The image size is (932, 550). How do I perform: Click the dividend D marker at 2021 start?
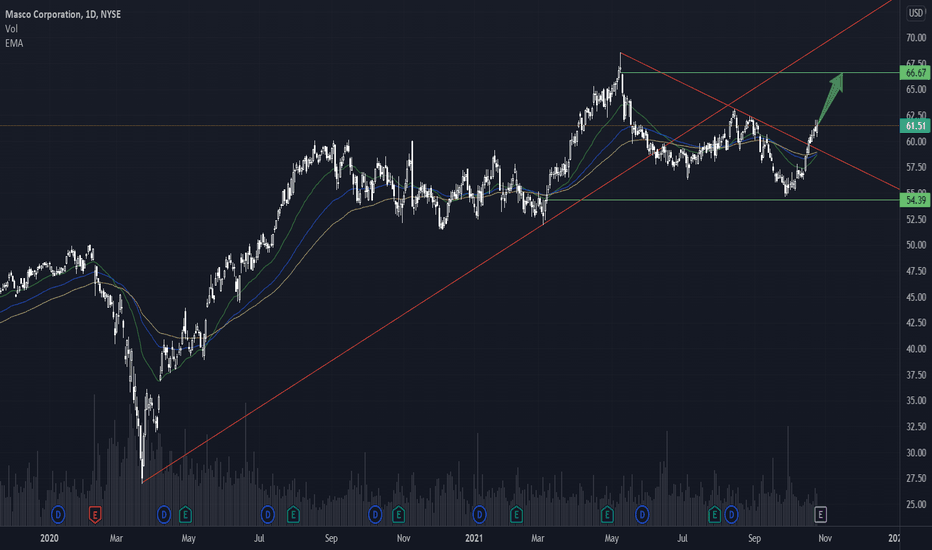[x=479, y=514]
